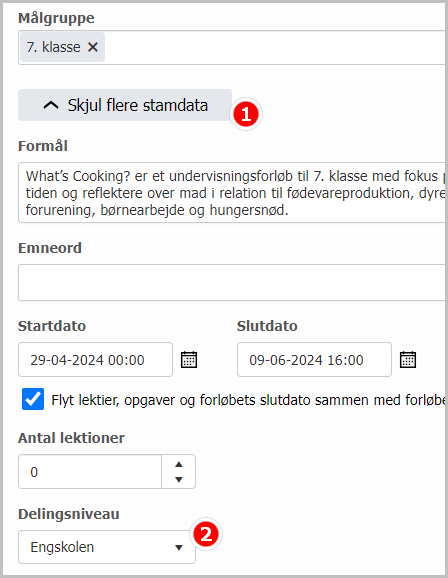Open the Startdato calendar picker
This screenshot has width=448, height=578.
[x=189, y=360]
